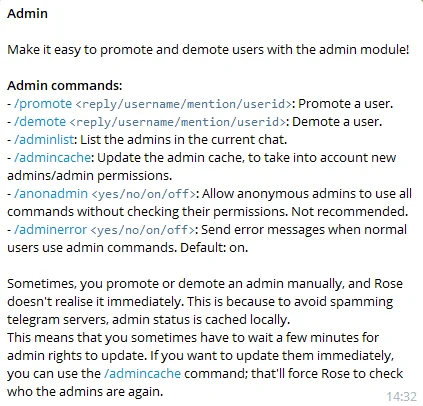423x406 pixels.
Task: Select the /anonadmin command link
Action: point(51,194)
